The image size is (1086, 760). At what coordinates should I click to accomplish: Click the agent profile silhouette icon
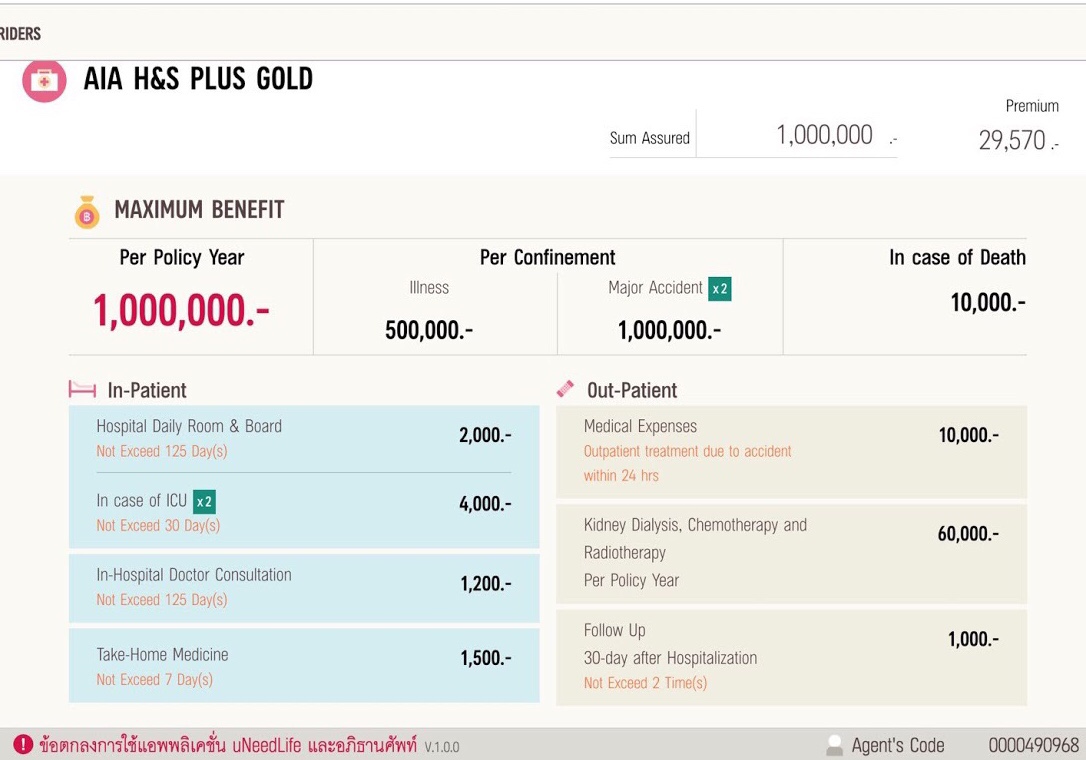(x=834, y=745)
